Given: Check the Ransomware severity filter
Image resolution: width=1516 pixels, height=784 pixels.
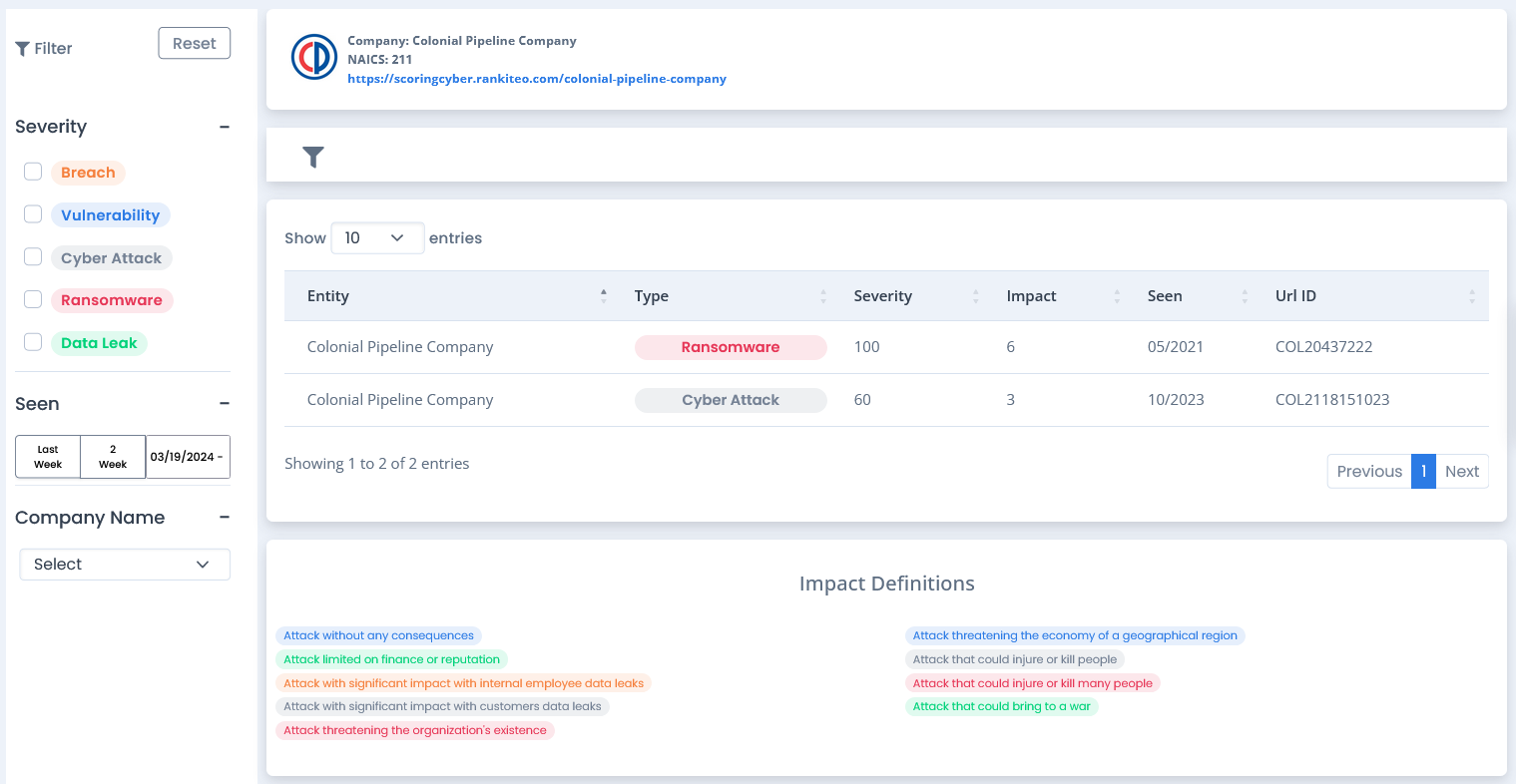Looking at the screenshot, I should click(33, 299).
